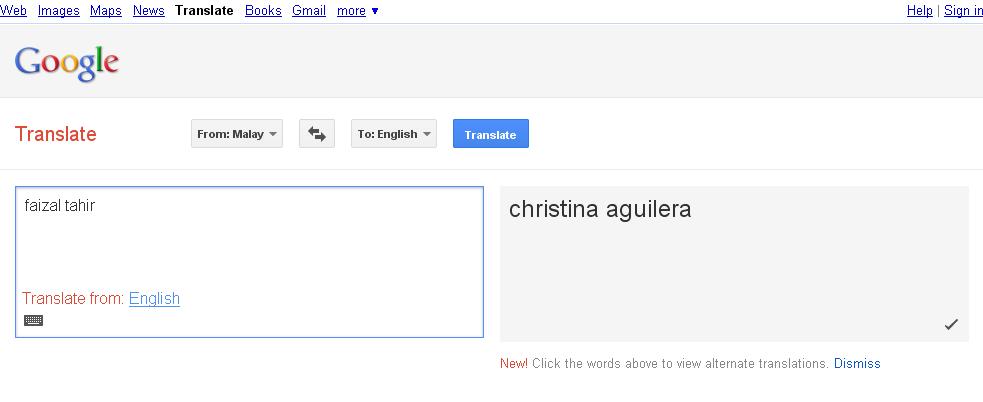This screenshot has width=983, height=402.
Task: Open the From: Malay language dropdown
Action: [x=237, y=134]
